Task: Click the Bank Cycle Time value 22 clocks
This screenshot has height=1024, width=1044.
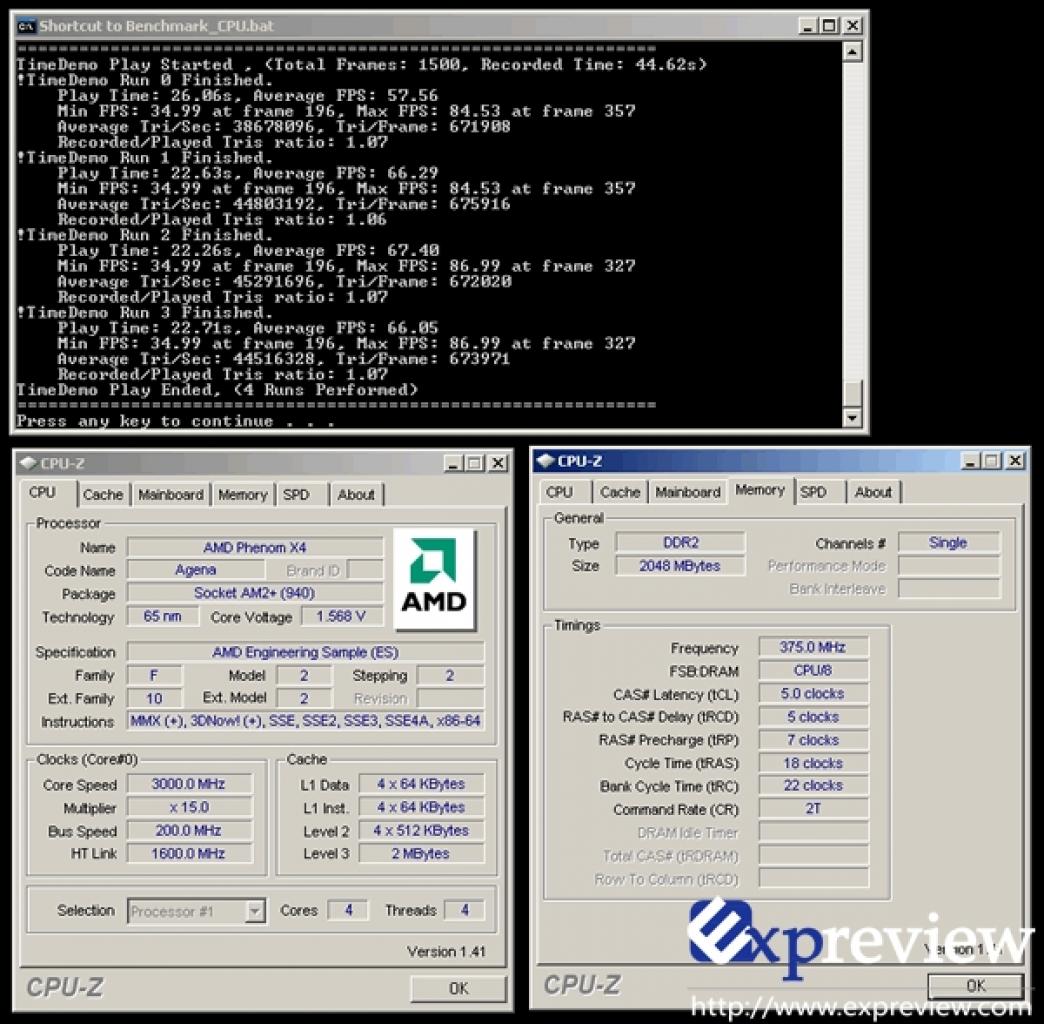Action: pyautogui.click(x=813, y=785)
